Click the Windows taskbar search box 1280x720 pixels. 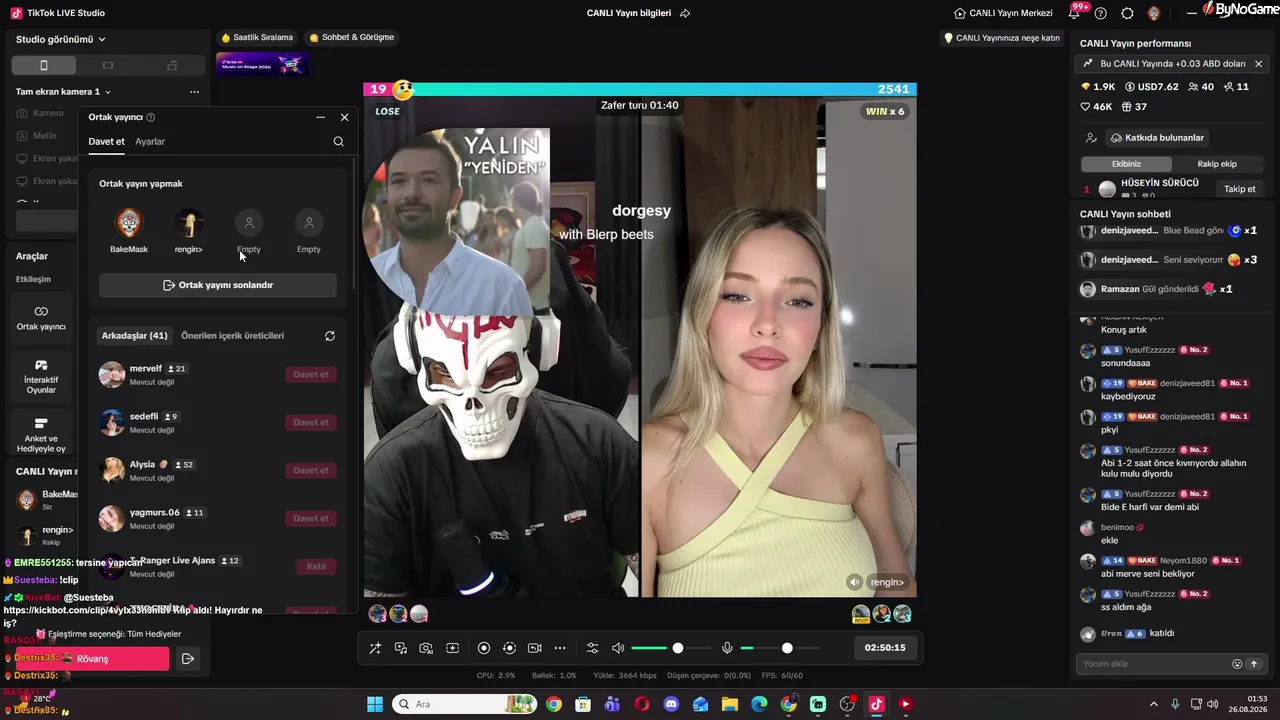tap(465, 704)
